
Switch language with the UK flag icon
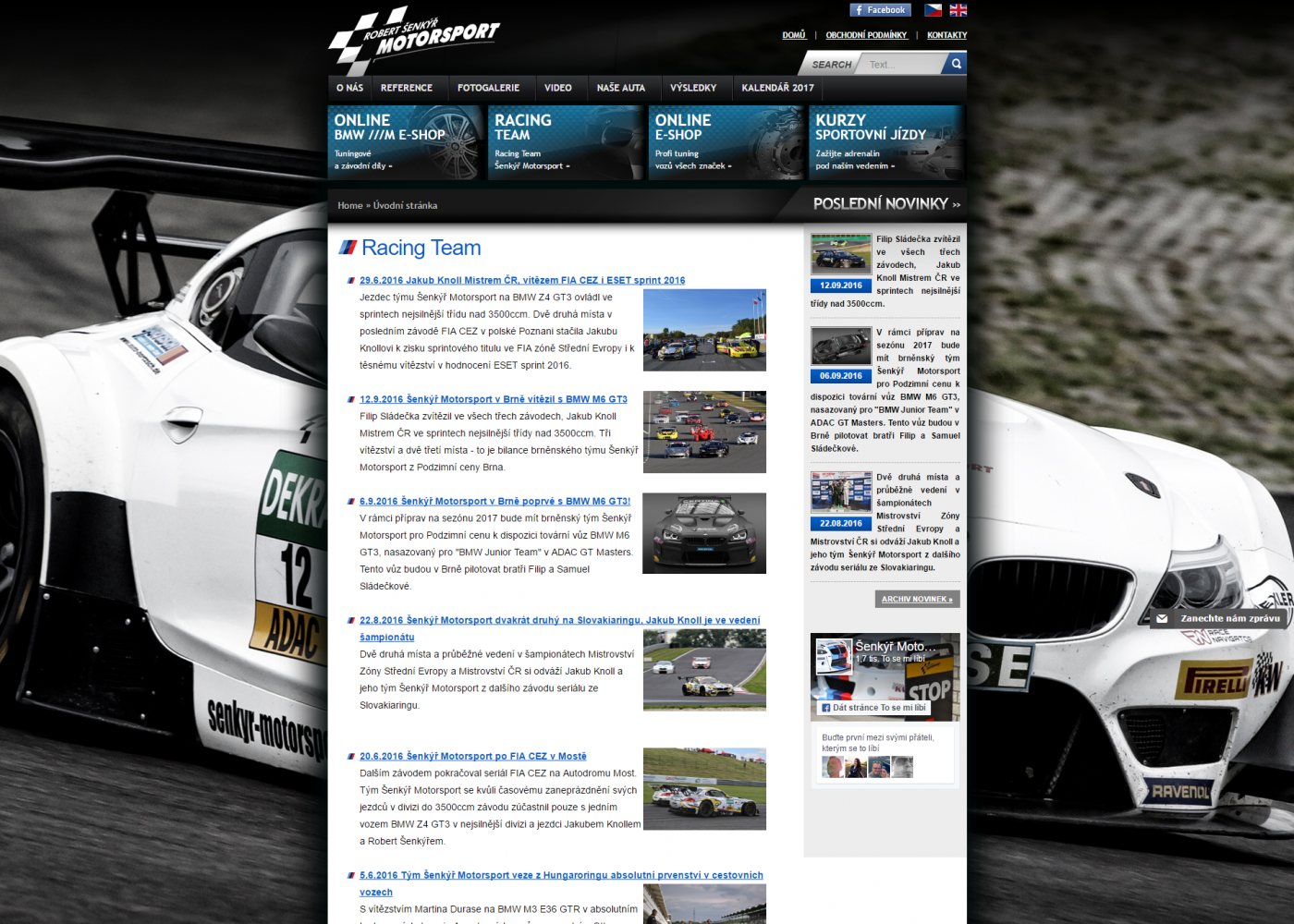[x=958, y=10]
